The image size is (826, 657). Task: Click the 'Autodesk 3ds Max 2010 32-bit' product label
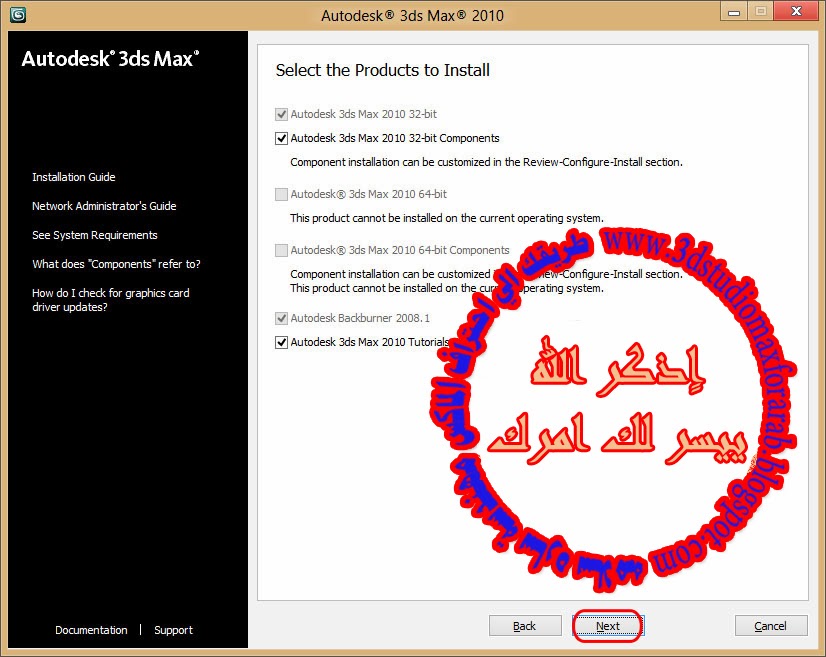[x=363, y=114]
